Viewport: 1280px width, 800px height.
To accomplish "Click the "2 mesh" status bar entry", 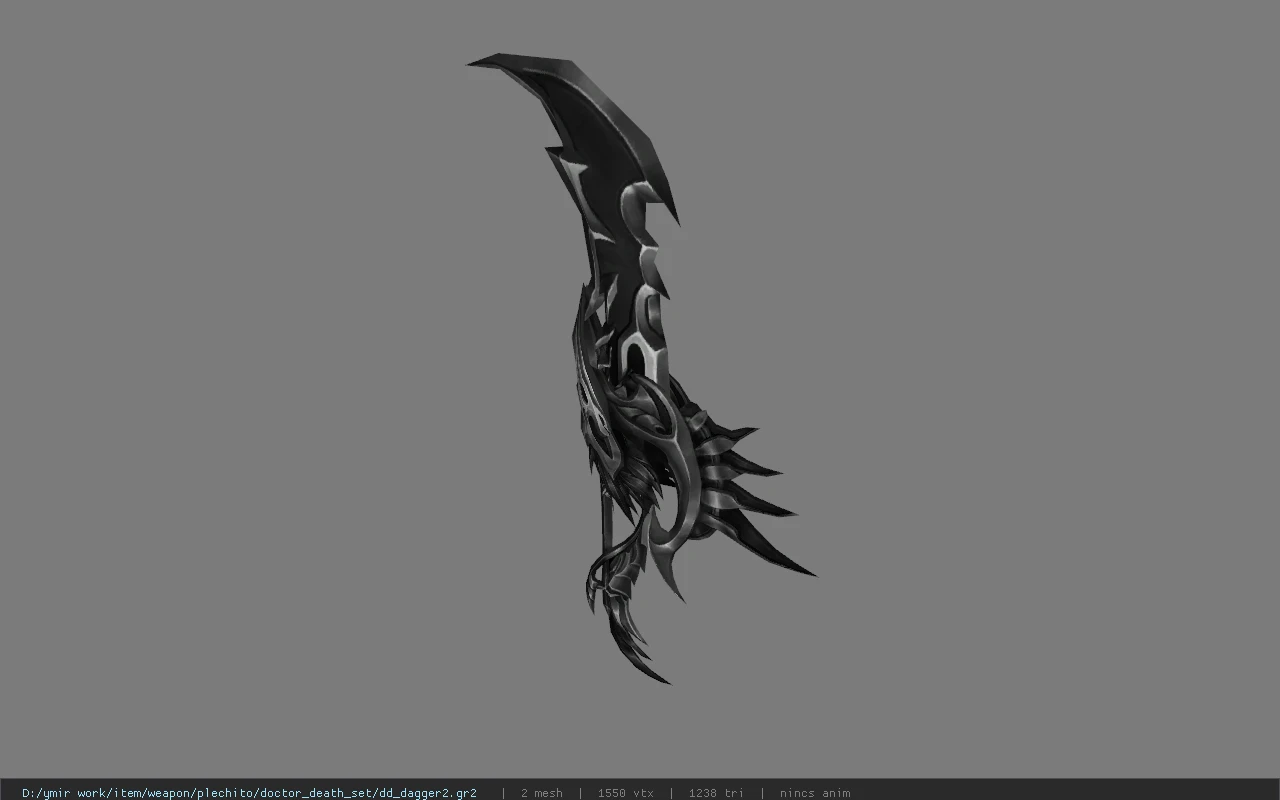I will pos(541,793).
